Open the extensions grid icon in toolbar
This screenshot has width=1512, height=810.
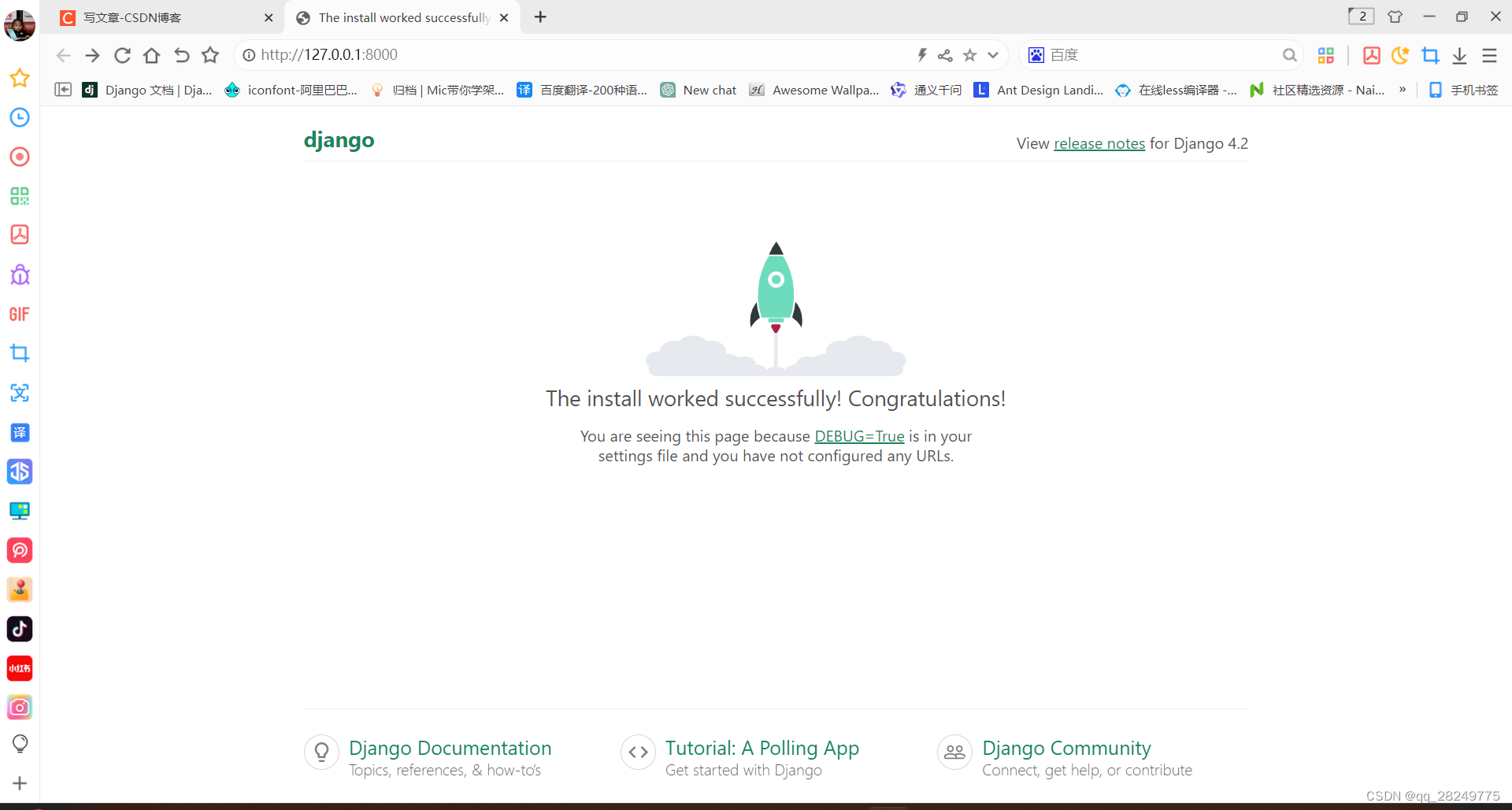(x=1326, y=55)
